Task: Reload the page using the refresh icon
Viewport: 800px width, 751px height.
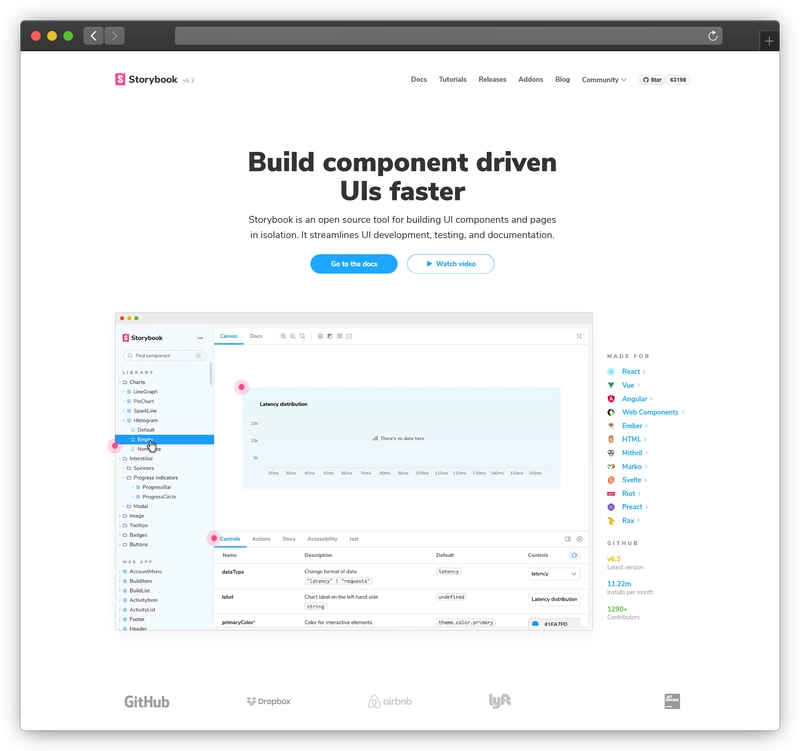Action: point(713,36)
